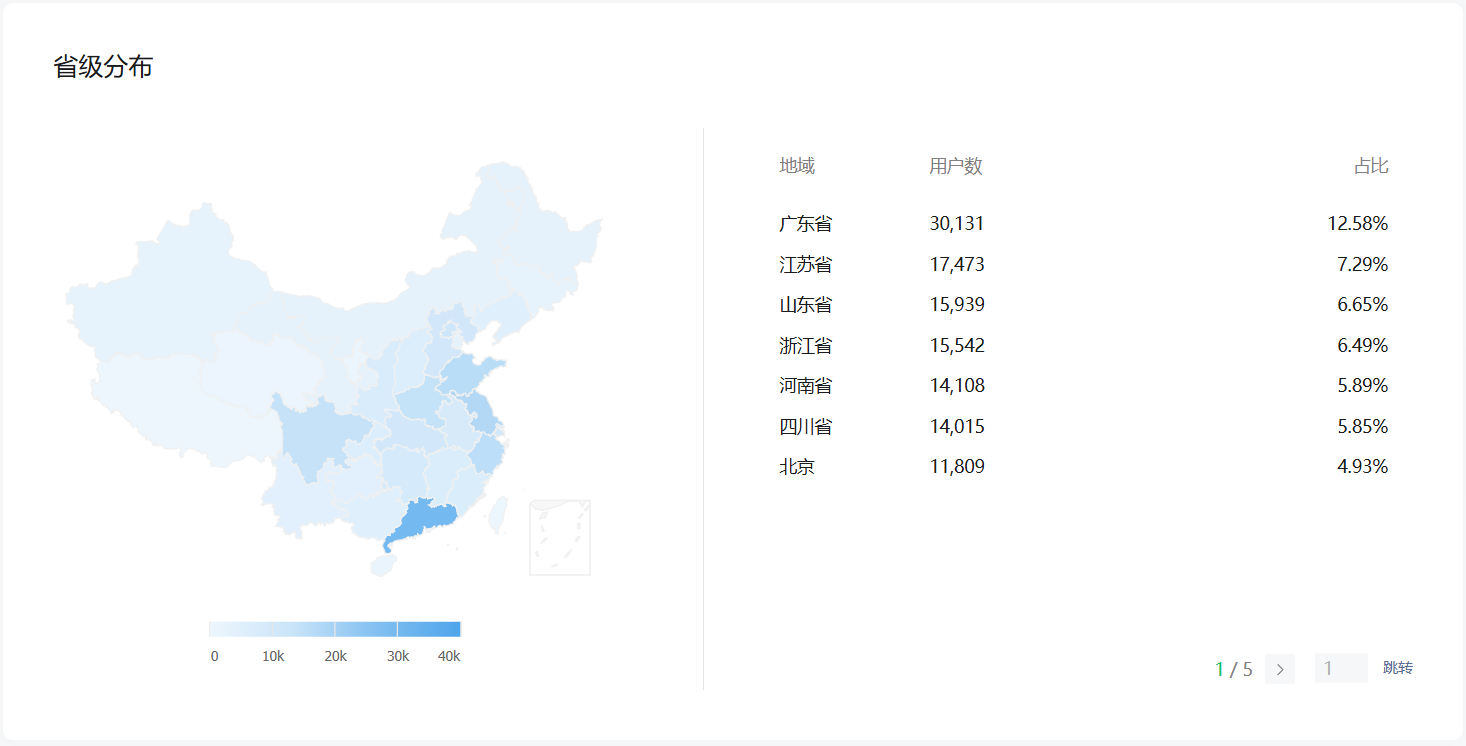Go to next page with arrow button
The height and width of the screenshot is (746, 1466).
coord(1280,669)
